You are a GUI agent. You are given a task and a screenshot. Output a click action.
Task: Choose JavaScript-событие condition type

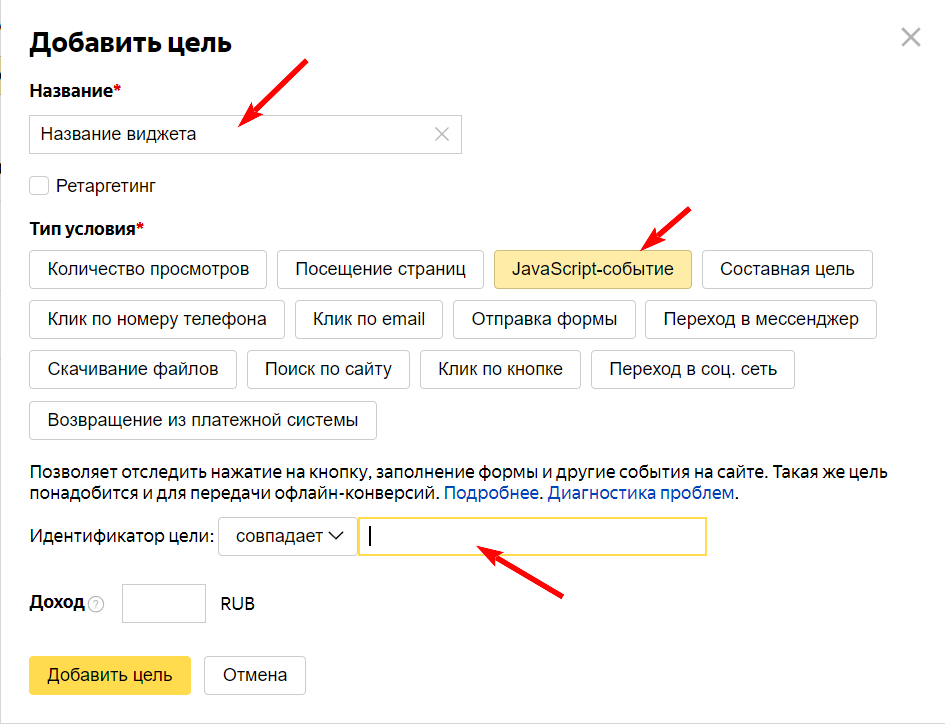click(x=593, y=269)
